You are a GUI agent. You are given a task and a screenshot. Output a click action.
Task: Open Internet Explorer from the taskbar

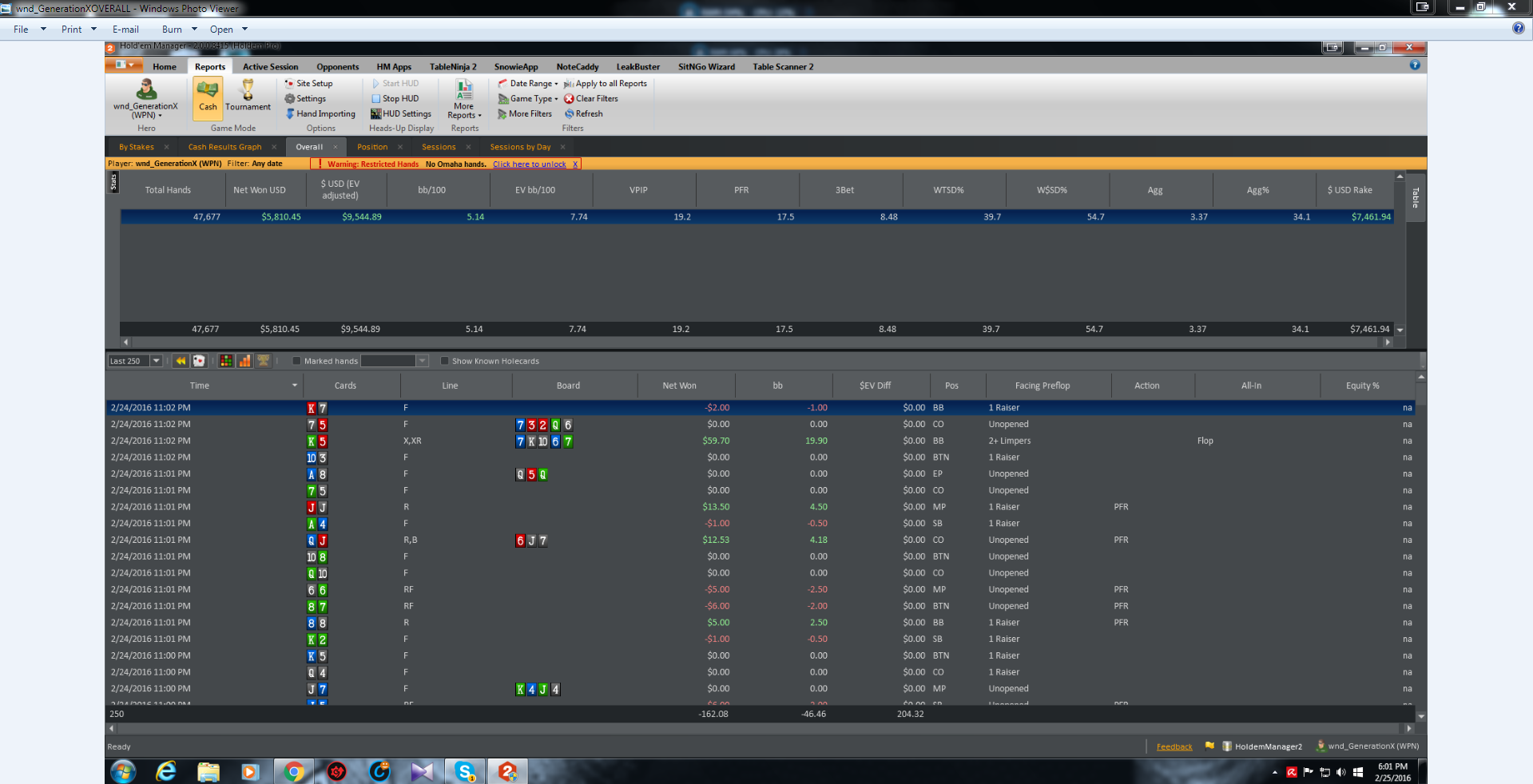pos(166,771)
